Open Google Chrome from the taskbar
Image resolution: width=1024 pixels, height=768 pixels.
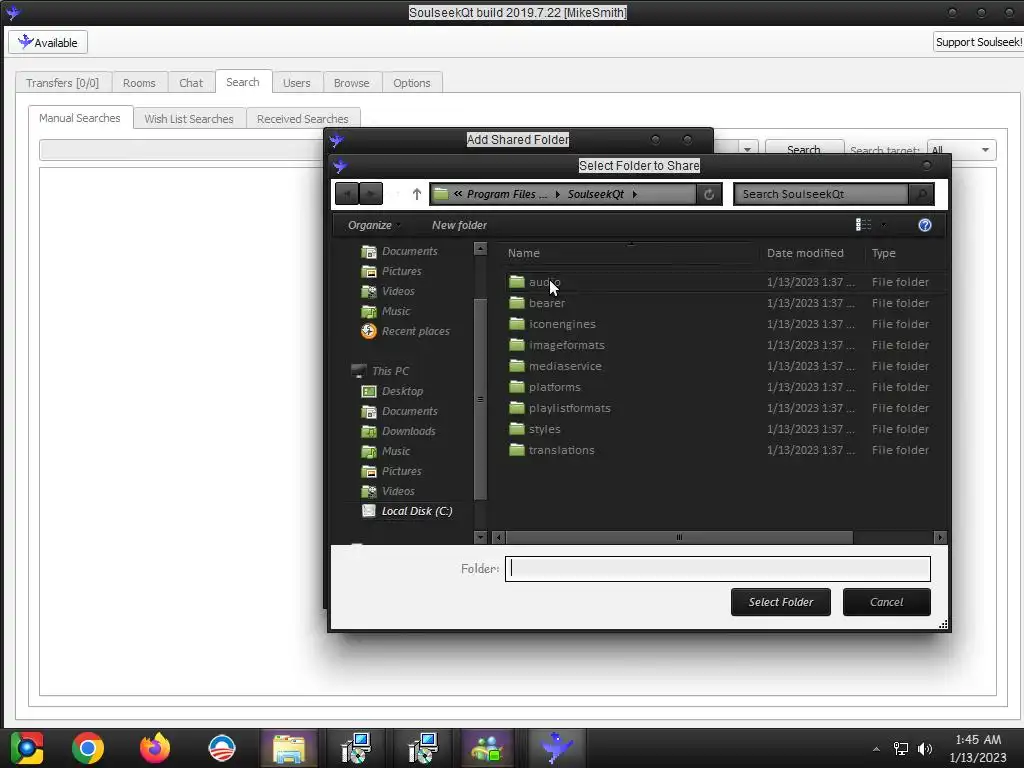[x=88, y=748]
